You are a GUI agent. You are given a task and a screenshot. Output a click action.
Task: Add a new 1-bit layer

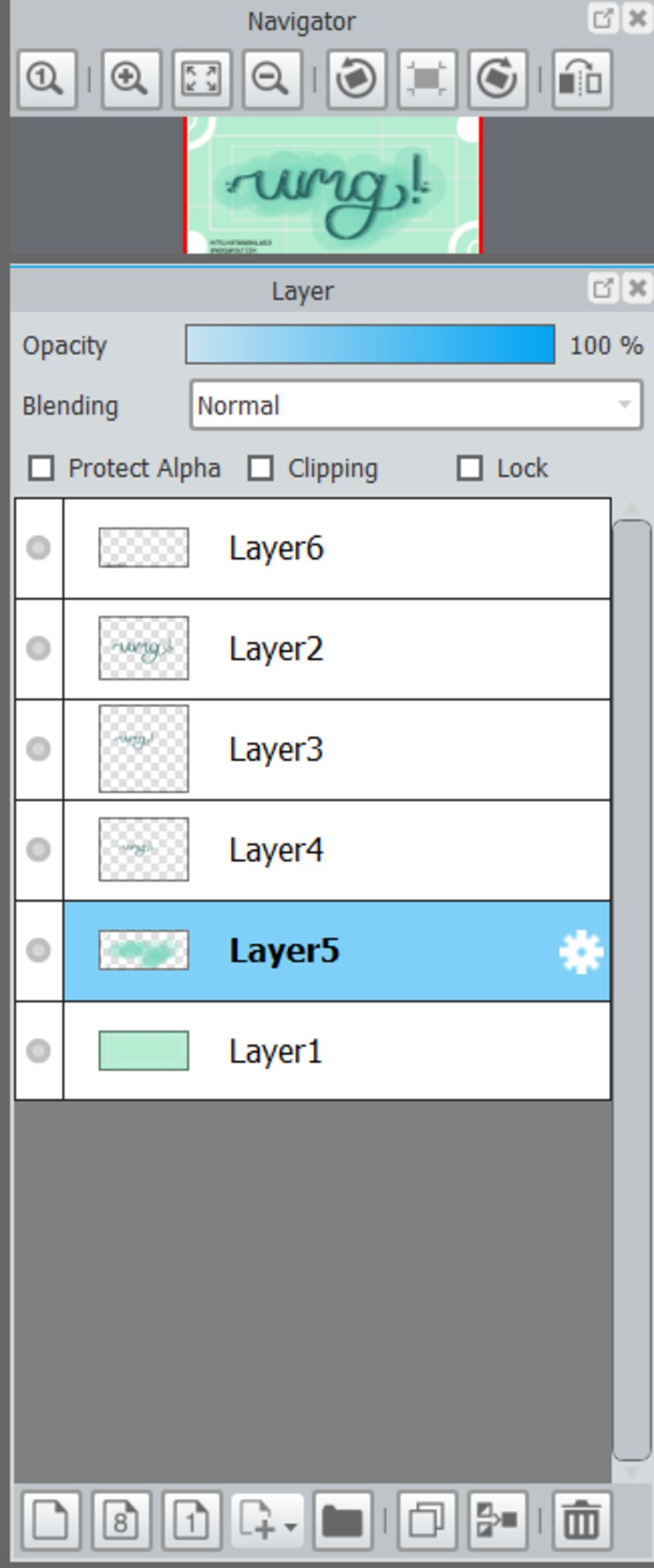[192, 1521]
